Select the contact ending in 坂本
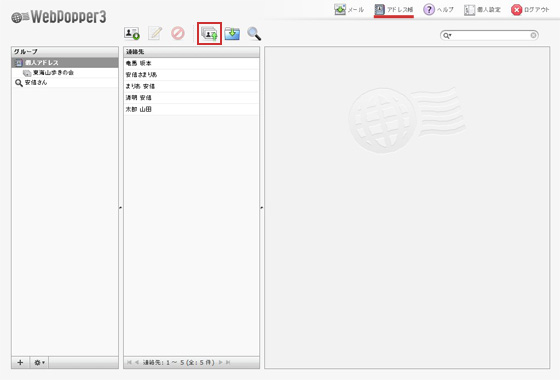Image resolution: width=560 pixels, height=380 pixels. click(191, 63)
